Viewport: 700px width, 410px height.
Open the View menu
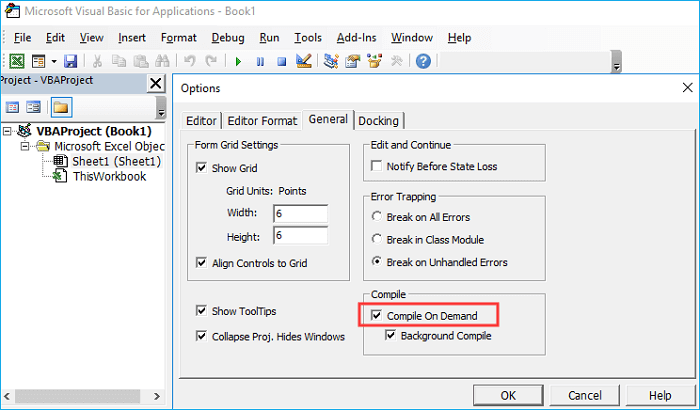(92, 38)
